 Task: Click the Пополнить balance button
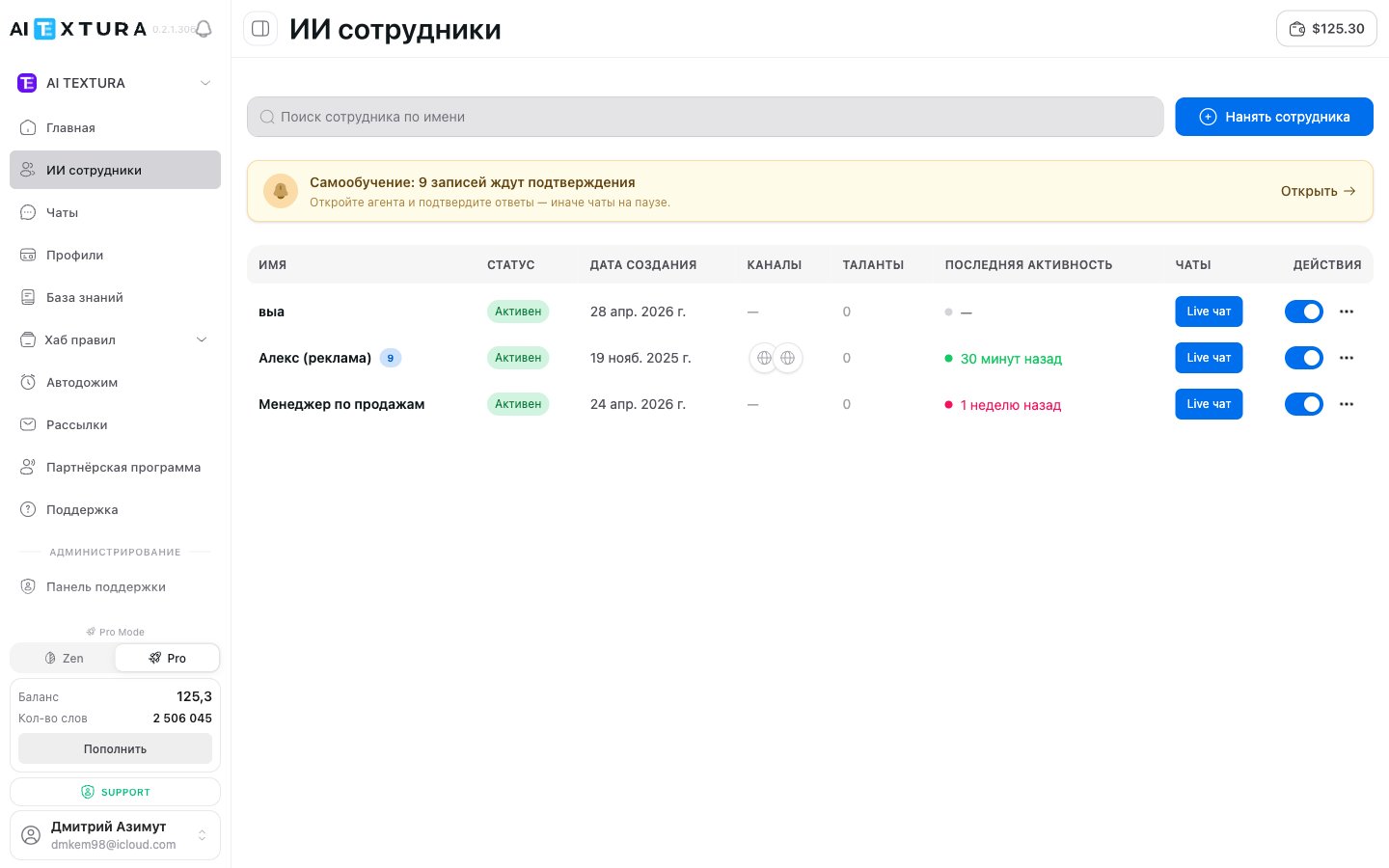click(x=115, y=748)
